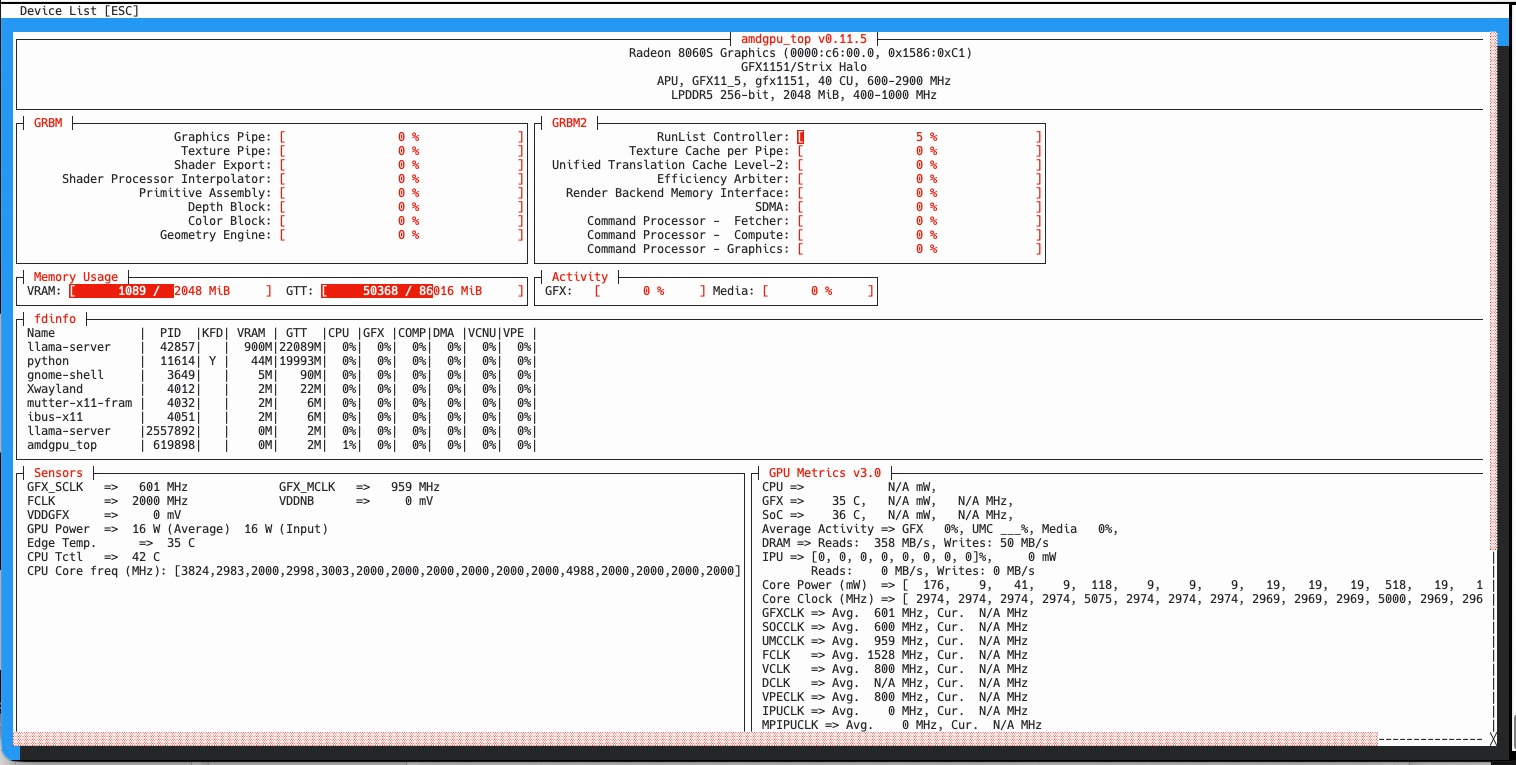This screenshot has width=1516, height=765.
Task: Sort fdinfo by the VCNU column header
Action: tap(481, 333)
